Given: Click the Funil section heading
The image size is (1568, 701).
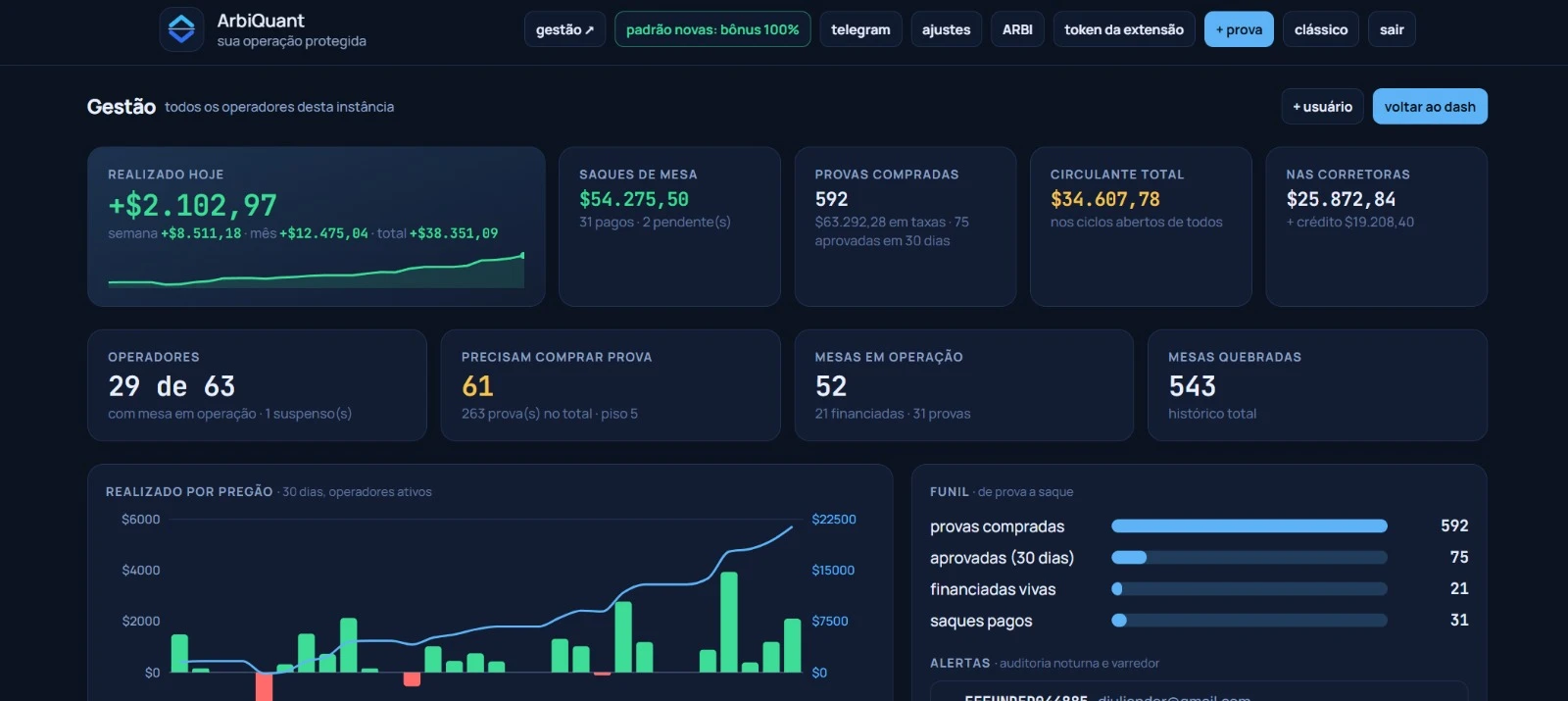Looking at the screenshot, I should point(950,492).
